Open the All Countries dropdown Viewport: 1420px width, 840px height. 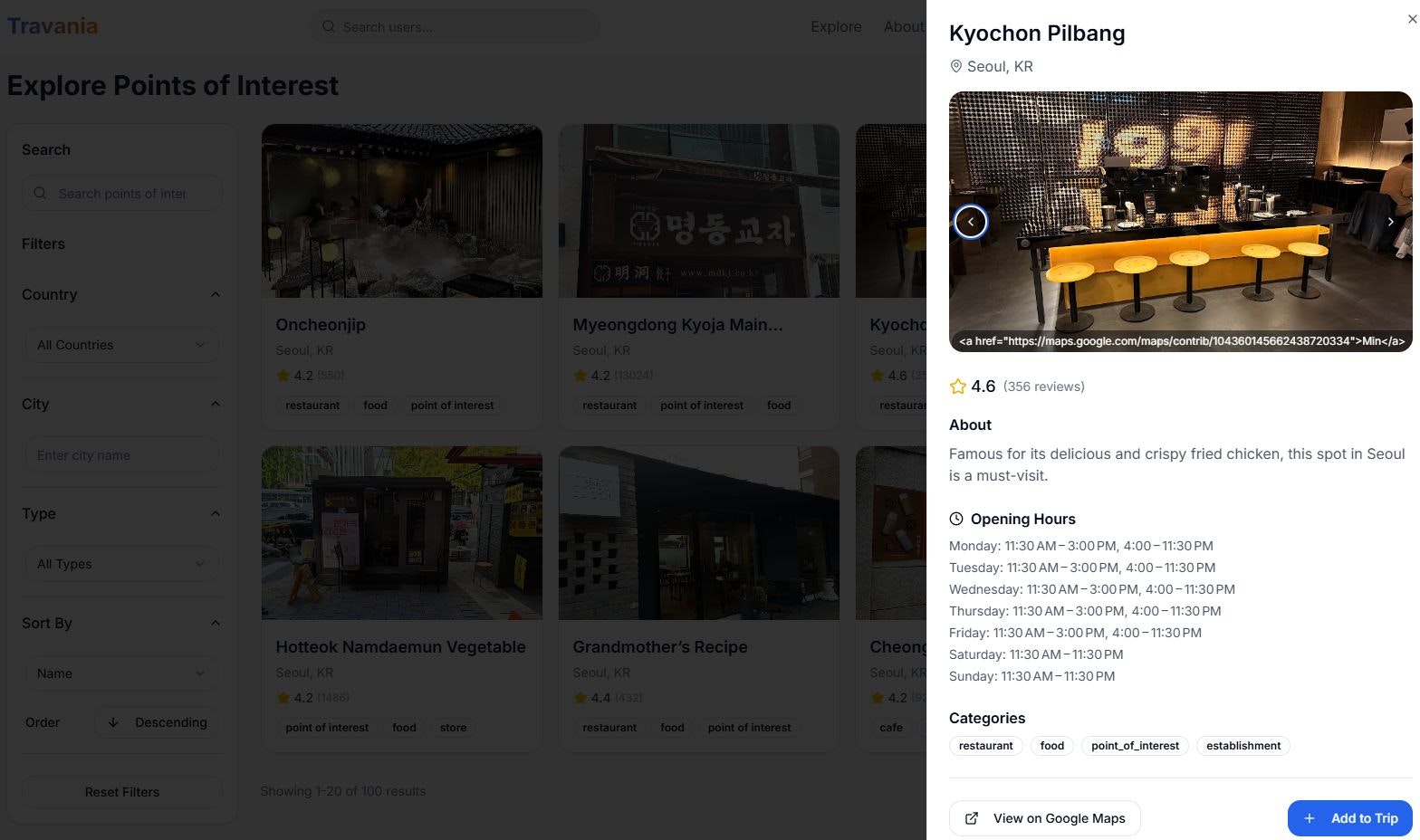click(x=121, y=345)
